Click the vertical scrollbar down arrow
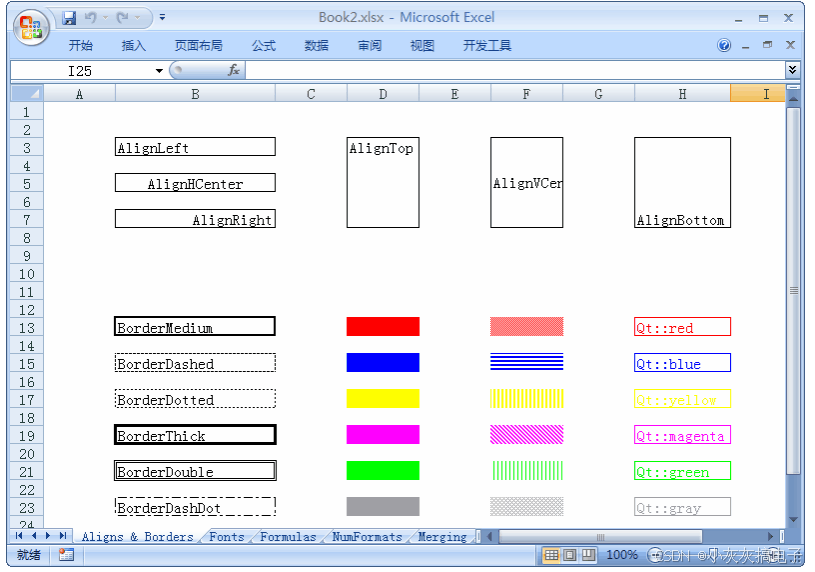The width and height of the screenshot is (815, 572). pyautogui.click(x=793, y=519)
